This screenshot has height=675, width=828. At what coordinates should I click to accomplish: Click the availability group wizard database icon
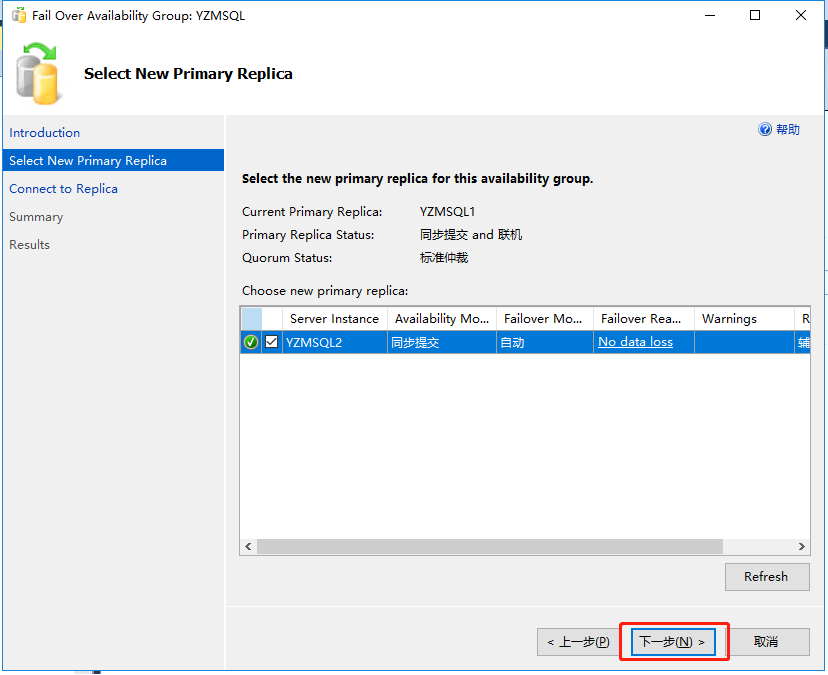38,73
